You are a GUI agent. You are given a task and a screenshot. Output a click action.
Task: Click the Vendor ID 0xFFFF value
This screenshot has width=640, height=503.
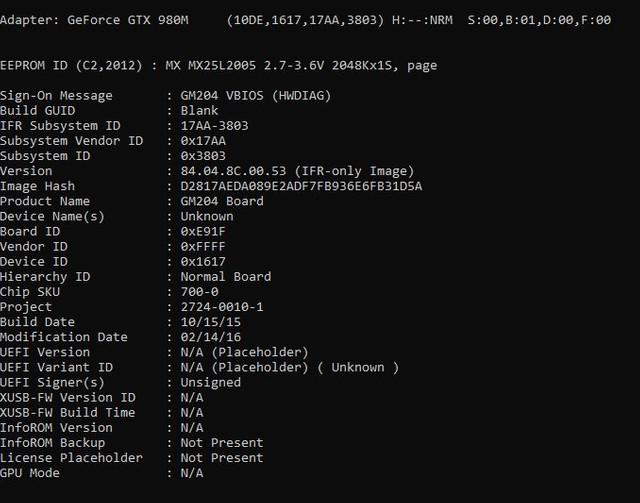[203, 247]
